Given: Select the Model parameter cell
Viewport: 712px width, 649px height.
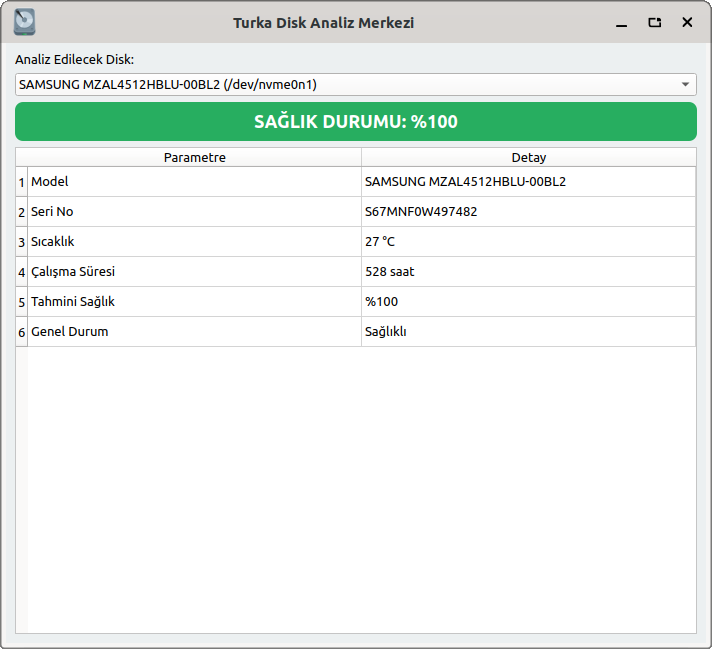Looking at the screenshot, I should click(x=194, y=182).
